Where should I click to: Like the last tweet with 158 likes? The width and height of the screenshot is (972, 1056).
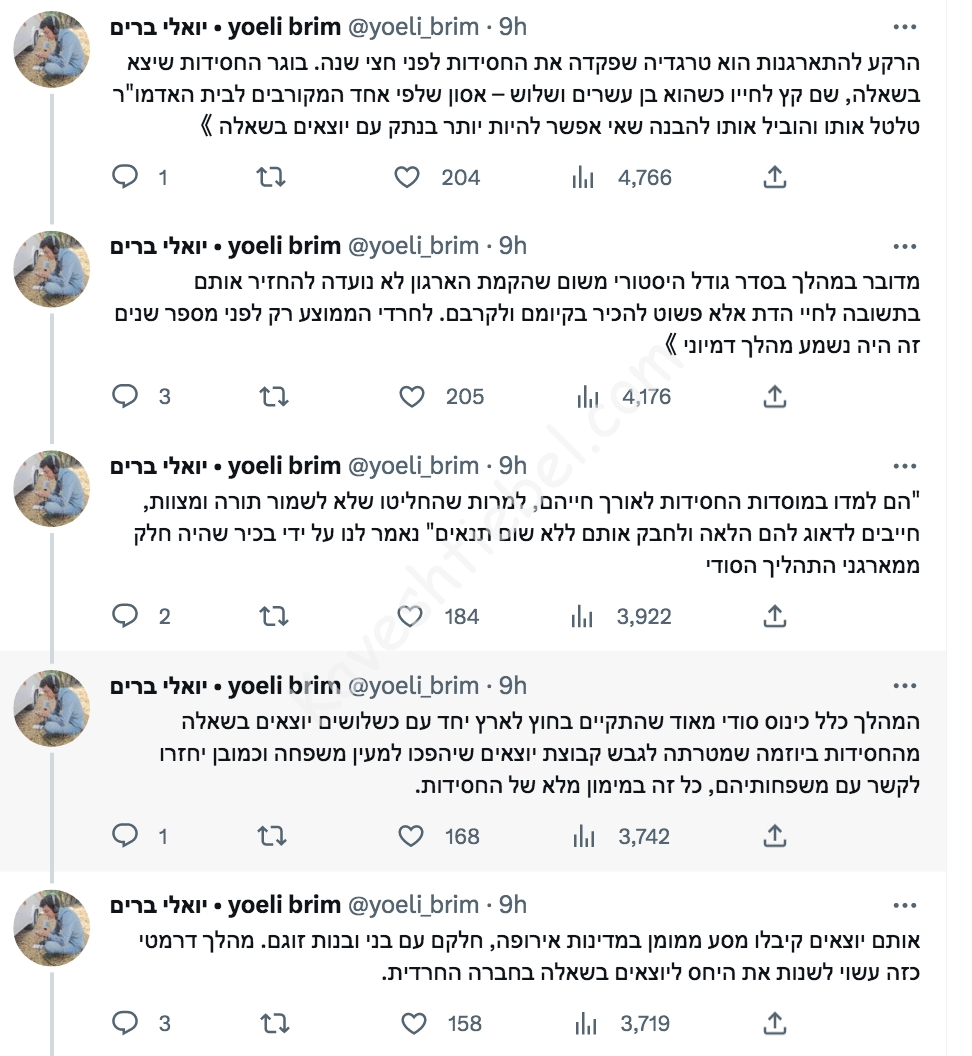tap(412, 1024)
